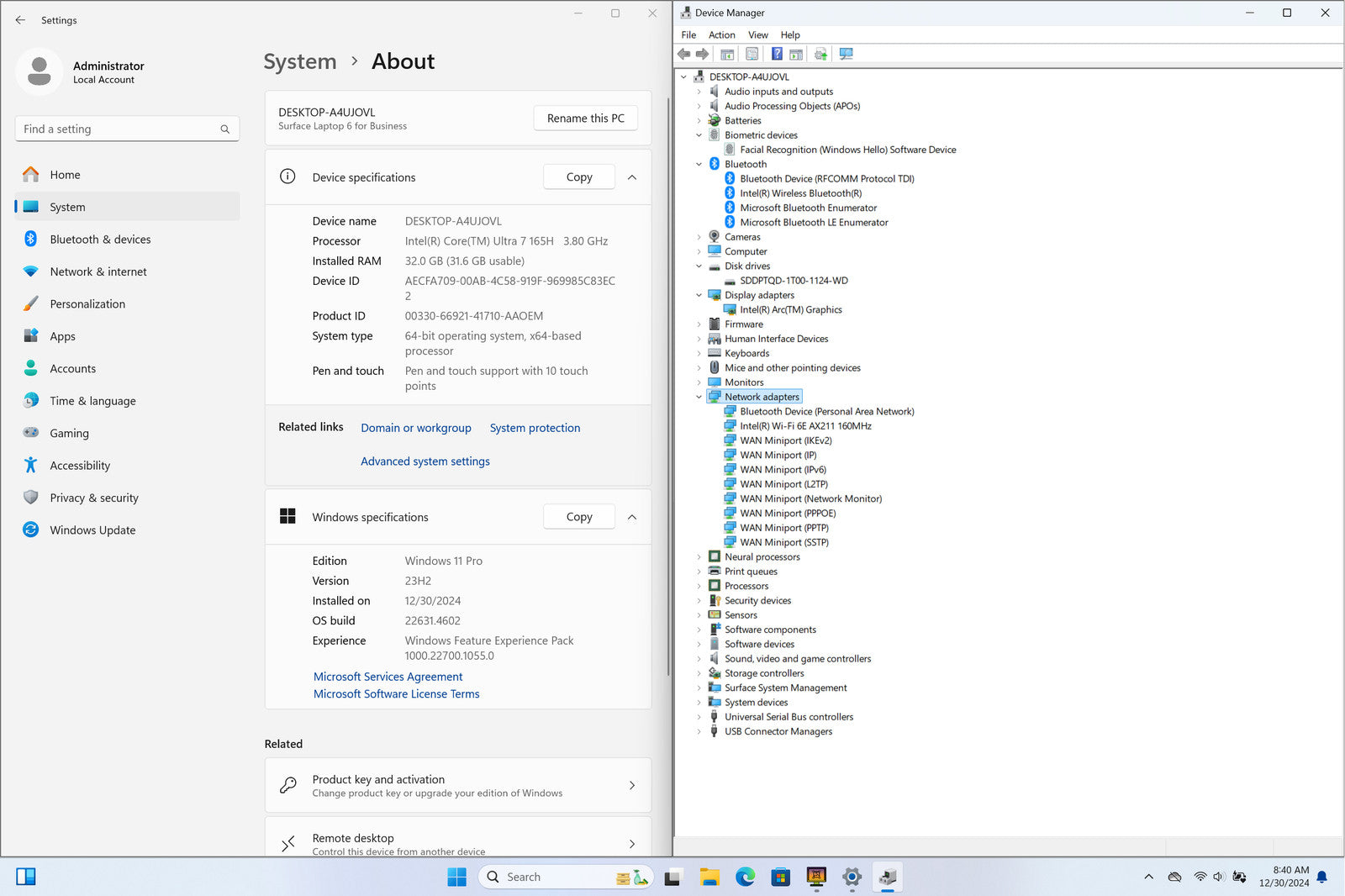This screenshot has width=1345, height=896.
Task: Click the Properties toolbar icon in Device Manager
Action: (752, 54)
